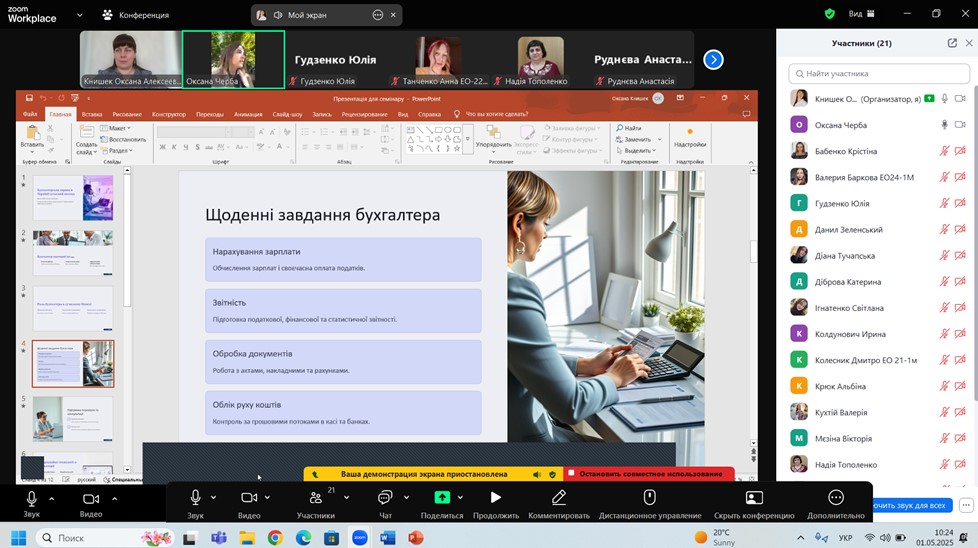
Task: Show next video thumbnails with blue arrow
Action: pyautogui.click(x=713, y=60)
